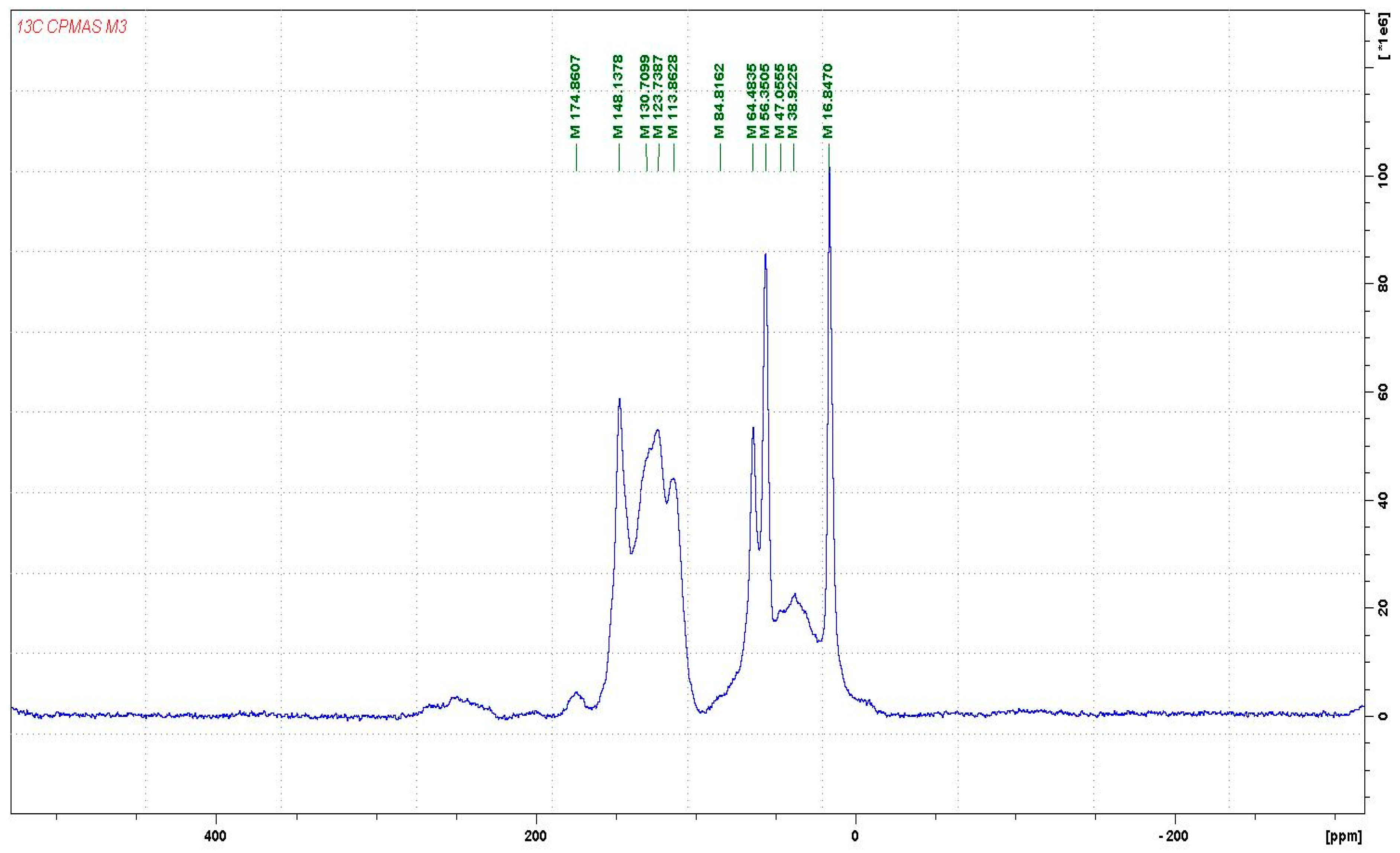Select peak label M 47.0555
This screenshot has width=1400, height=853.
[x=779, y=101]
